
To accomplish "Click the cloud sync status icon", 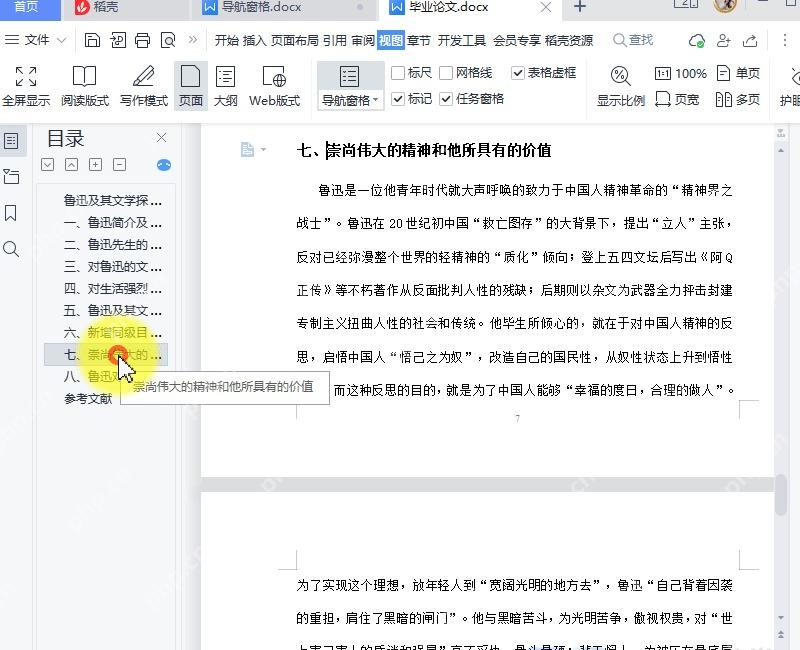I will [696, 40].
